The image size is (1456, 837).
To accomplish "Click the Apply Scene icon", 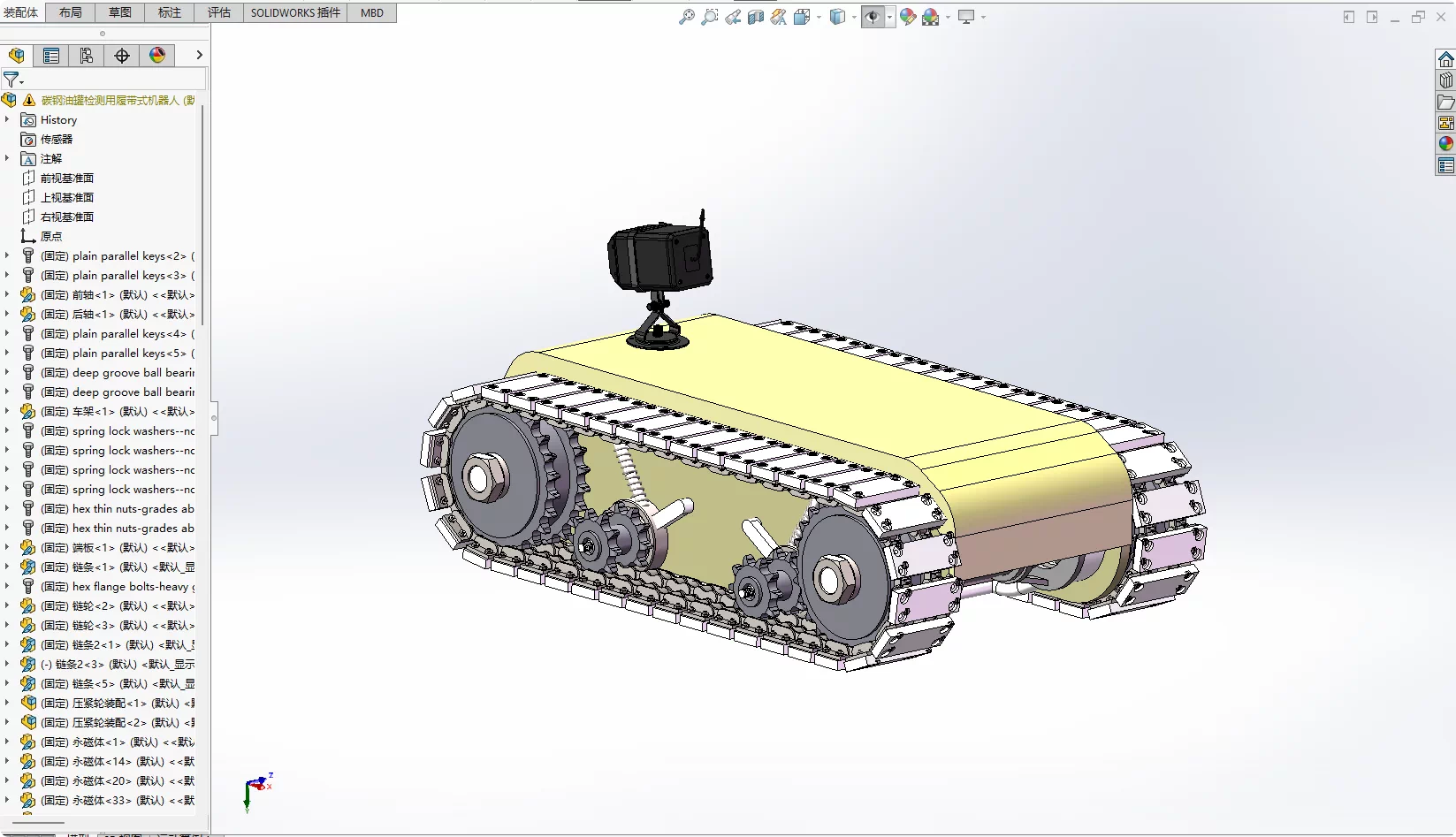I will click(x=931, y=17).
